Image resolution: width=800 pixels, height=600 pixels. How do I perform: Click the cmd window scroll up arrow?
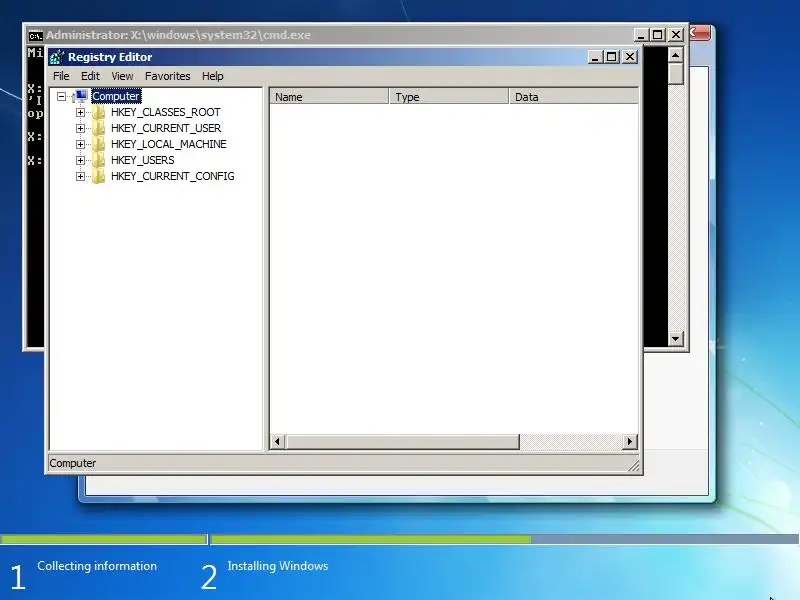(x=676, y=55)
